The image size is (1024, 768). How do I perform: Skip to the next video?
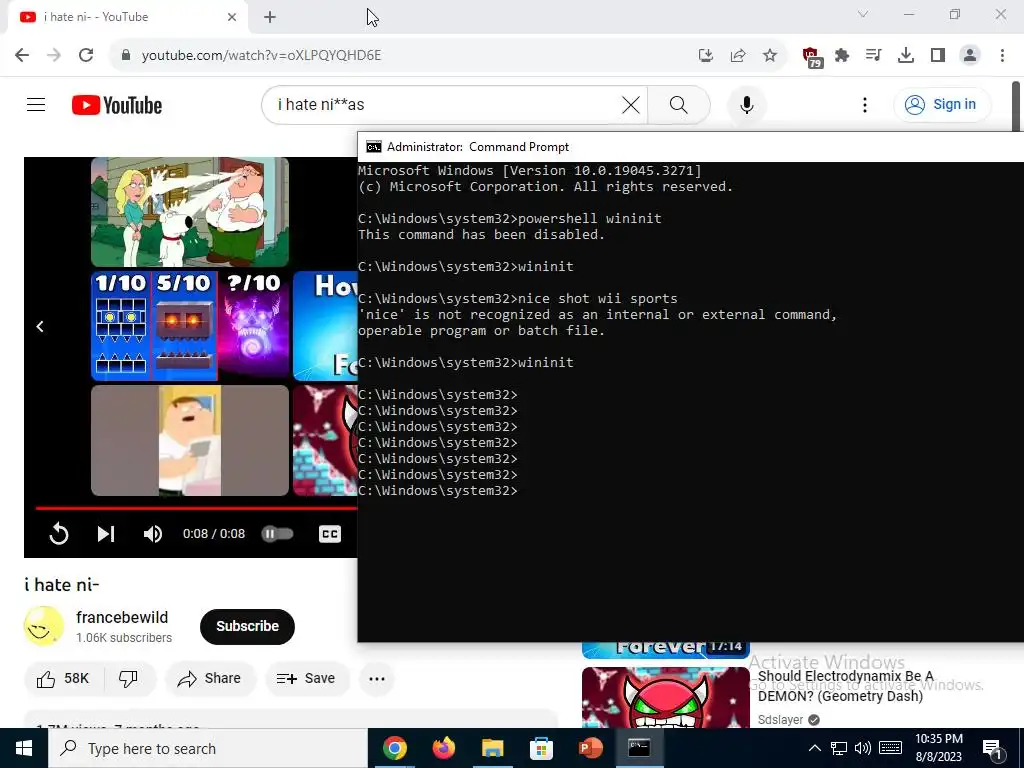click(x=106, y=534)
